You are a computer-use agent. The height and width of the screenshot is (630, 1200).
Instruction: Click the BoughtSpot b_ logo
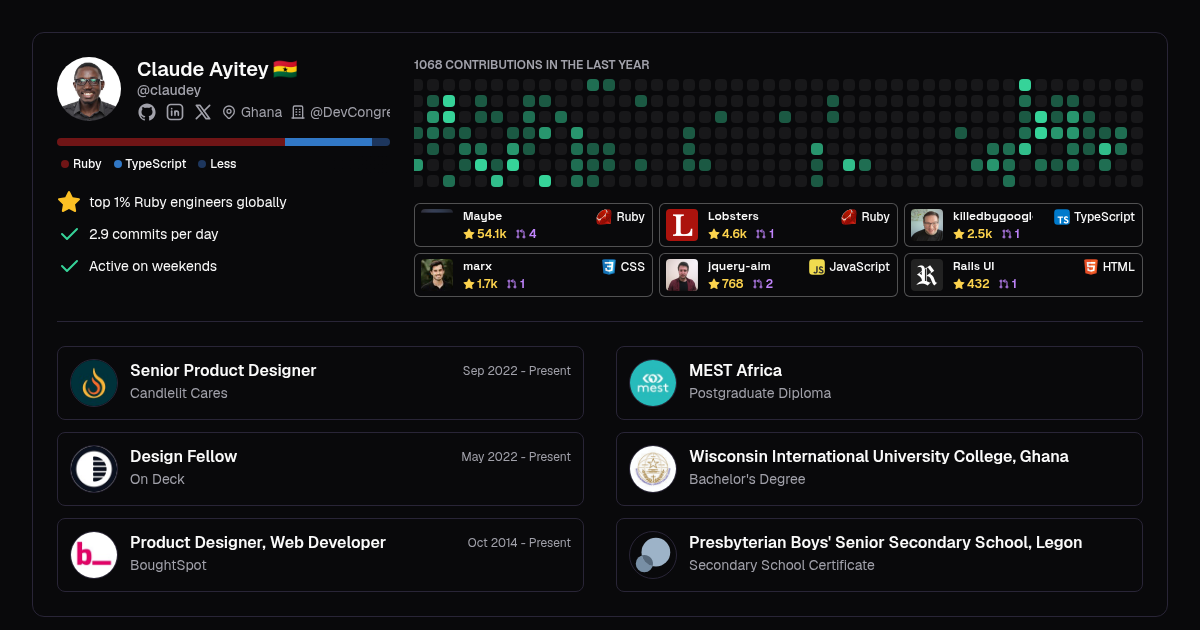click(94, 555)
